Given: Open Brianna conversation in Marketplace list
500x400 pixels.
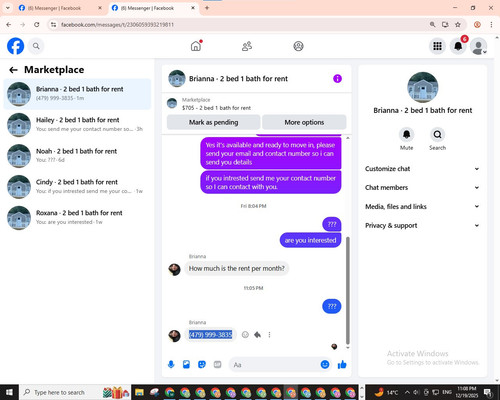Looking at the screenshot, I should pos(77,94).
